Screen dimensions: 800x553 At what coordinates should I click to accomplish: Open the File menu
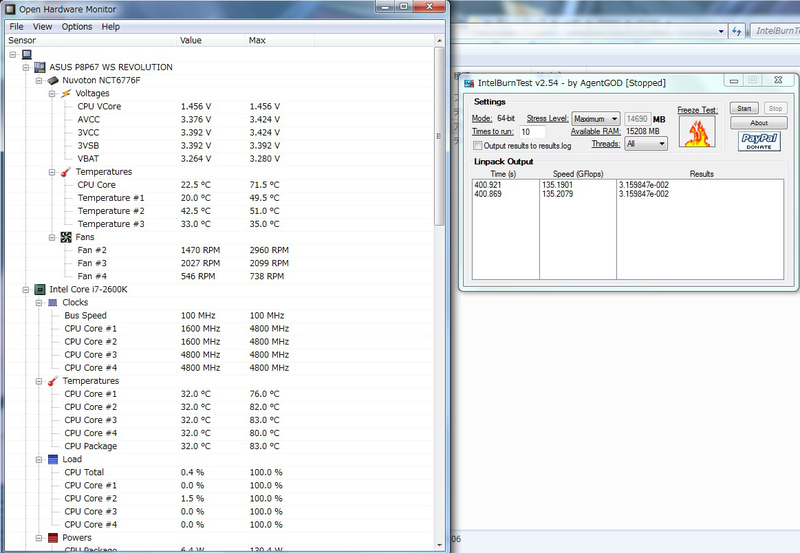pyautogui.click(x=16, y=27)
